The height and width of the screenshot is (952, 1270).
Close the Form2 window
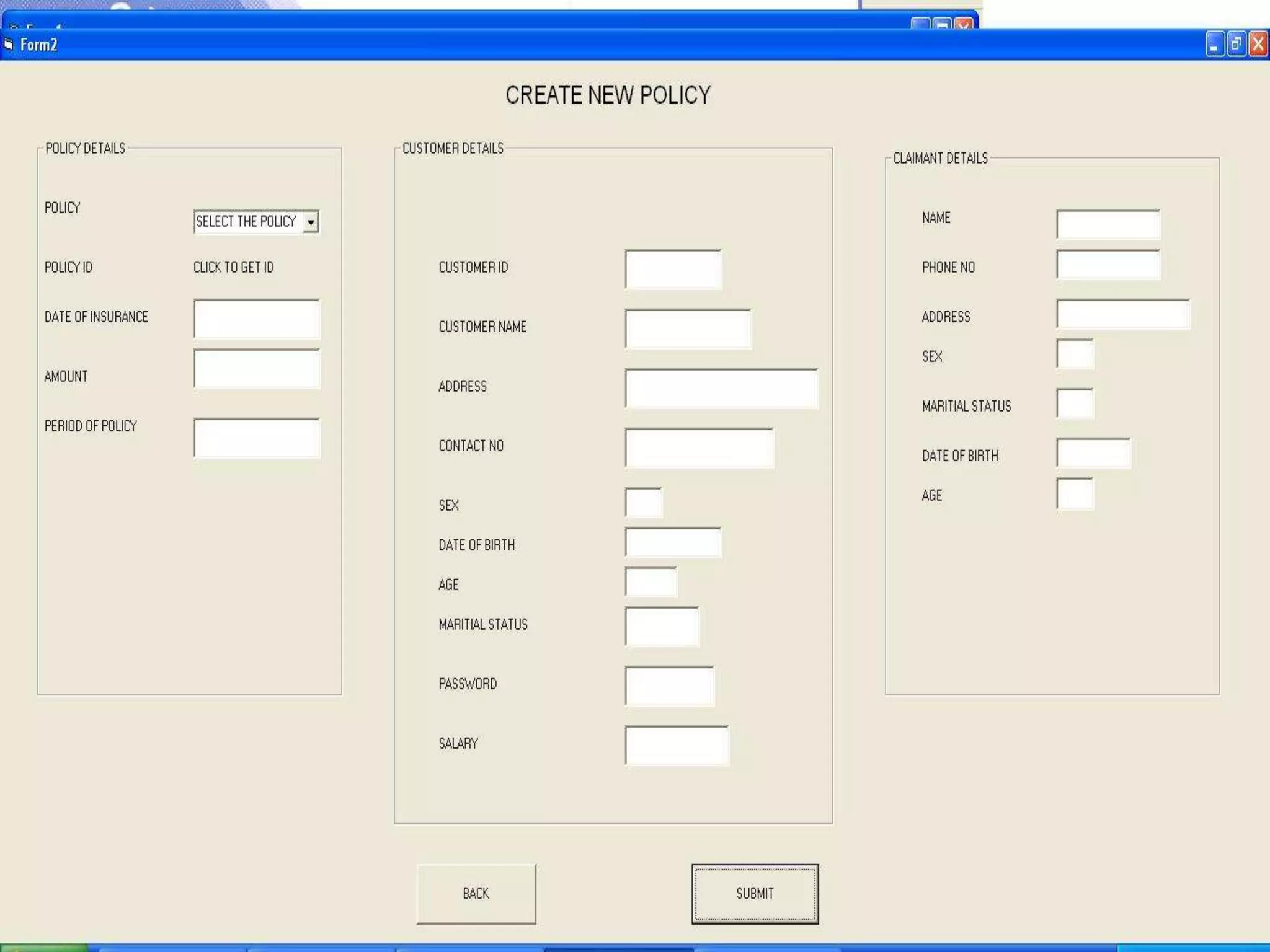(x=1258, y=45)
